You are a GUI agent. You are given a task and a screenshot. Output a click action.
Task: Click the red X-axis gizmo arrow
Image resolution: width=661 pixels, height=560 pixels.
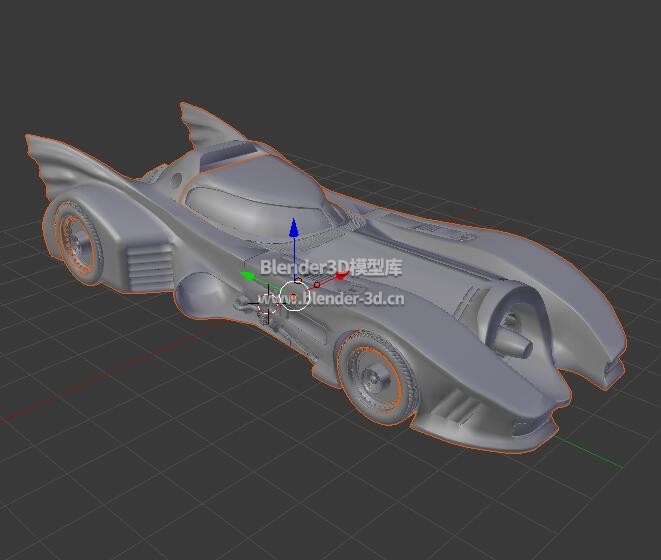click(x=342, y=276)
